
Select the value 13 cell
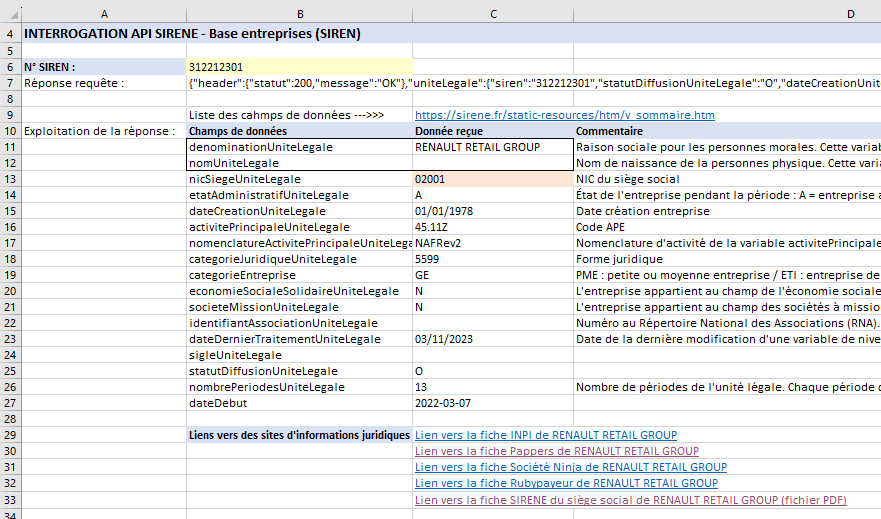click(493, 387)
